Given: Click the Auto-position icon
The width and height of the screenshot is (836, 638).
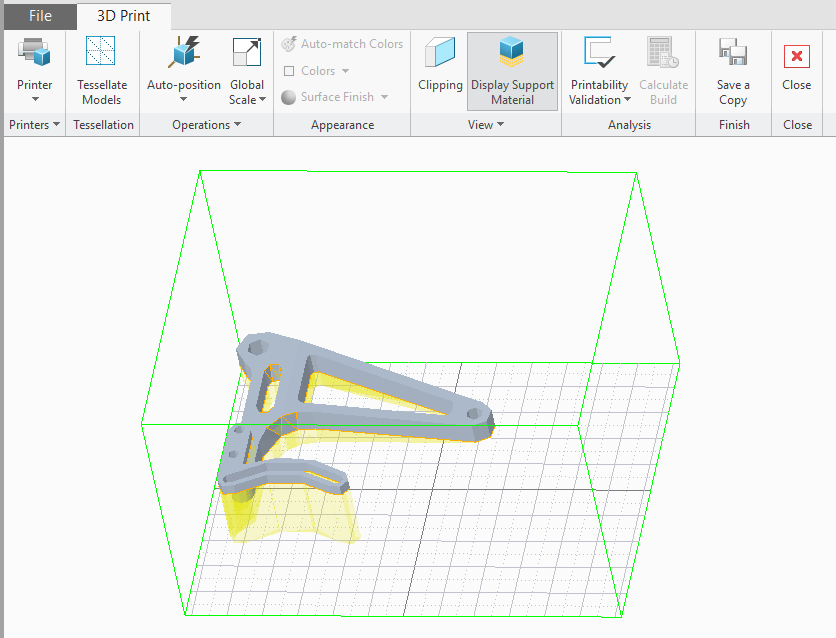Looking at the screenshot, I should pyautogui.click(x=183, y=54).
